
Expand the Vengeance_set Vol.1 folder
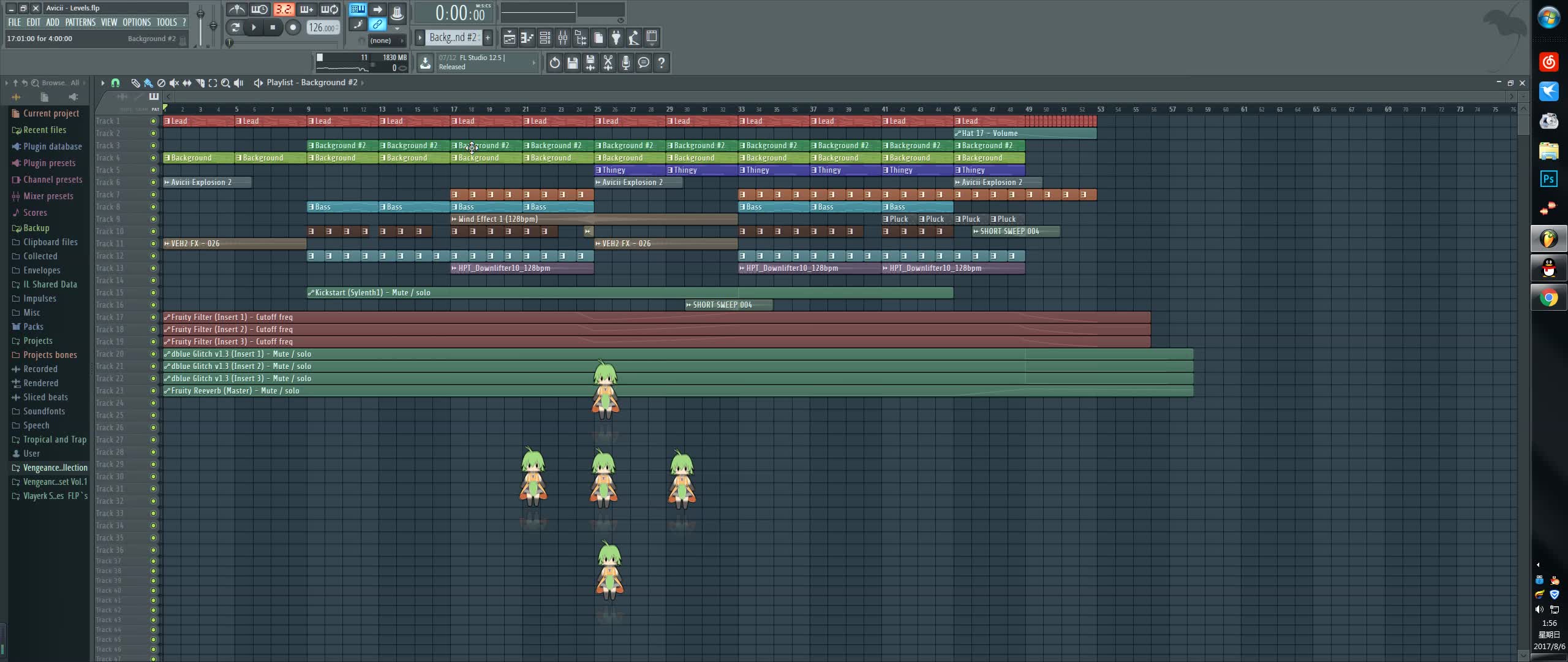pyautogui.click(x=55, y=481)
